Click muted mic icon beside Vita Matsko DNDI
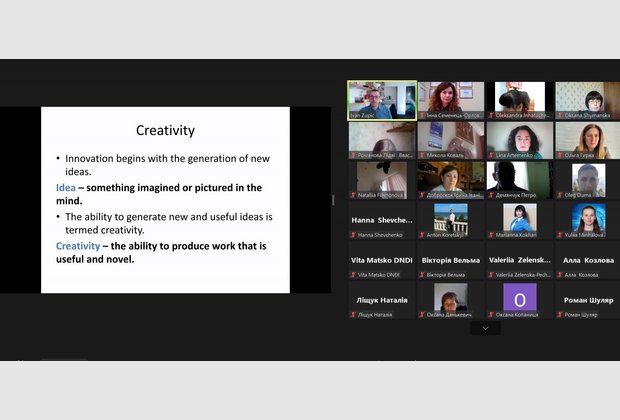 coord(353,275)
